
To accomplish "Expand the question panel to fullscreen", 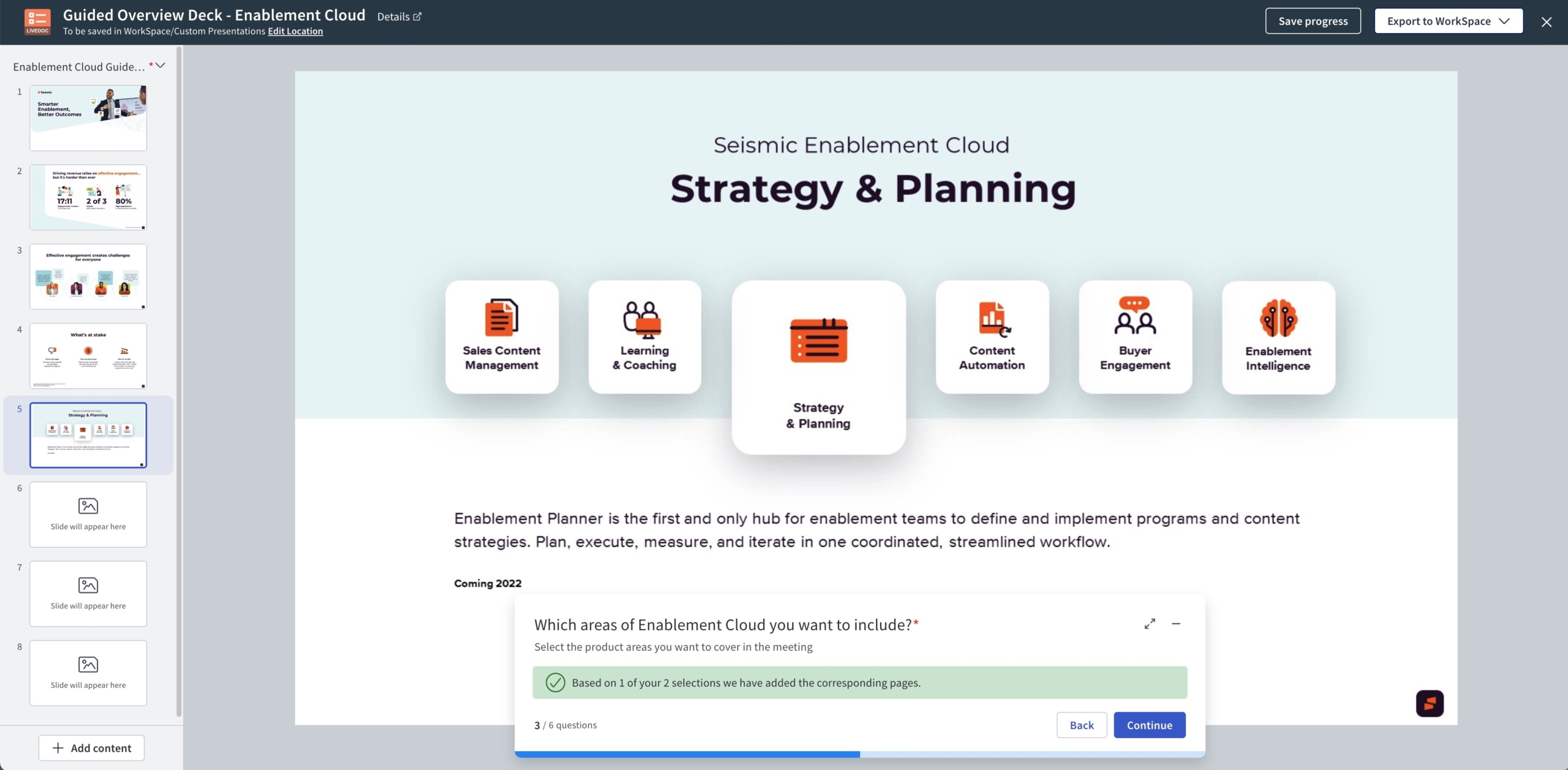I will pyautogui.click(x=1150, y=624).
